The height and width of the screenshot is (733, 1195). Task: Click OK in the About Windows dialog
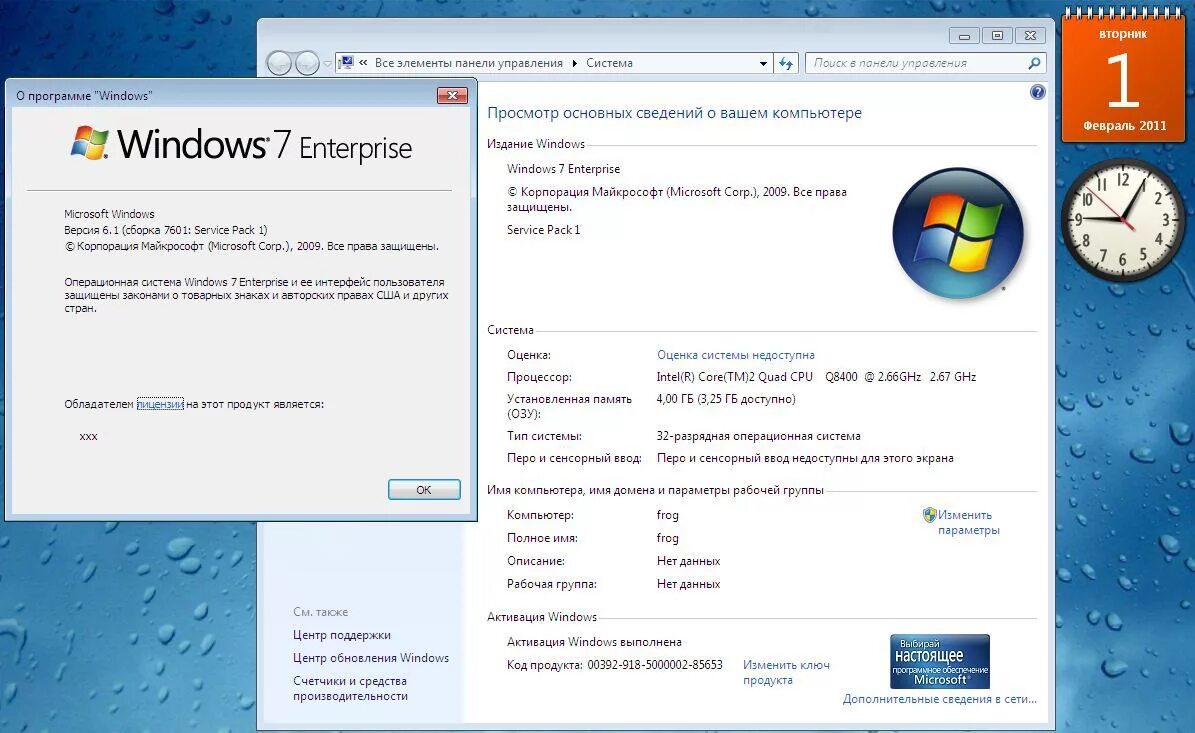point(424,490)
